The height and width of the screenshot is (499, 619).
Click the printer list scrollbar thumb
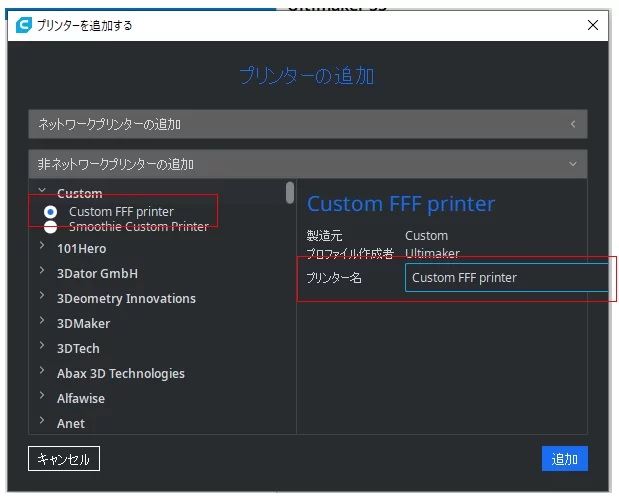tap(290, 193)
